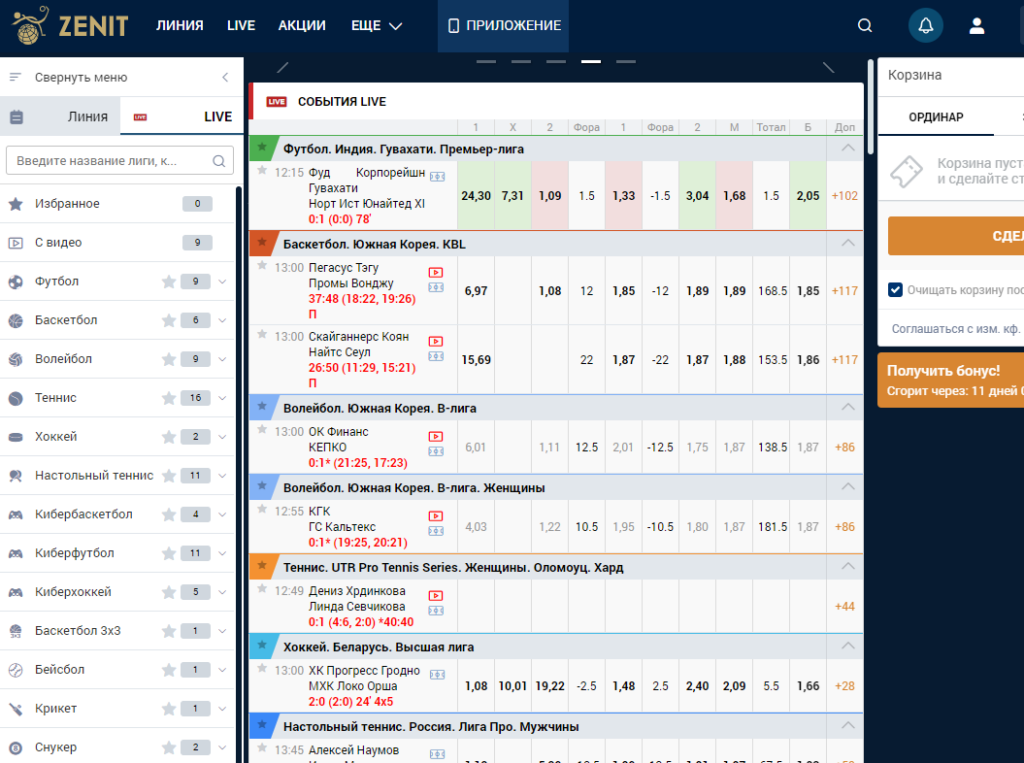Screen dimensions: 1024x763
Task: Open video stream for ОК Финанс match
Action: tap(436, 436)
